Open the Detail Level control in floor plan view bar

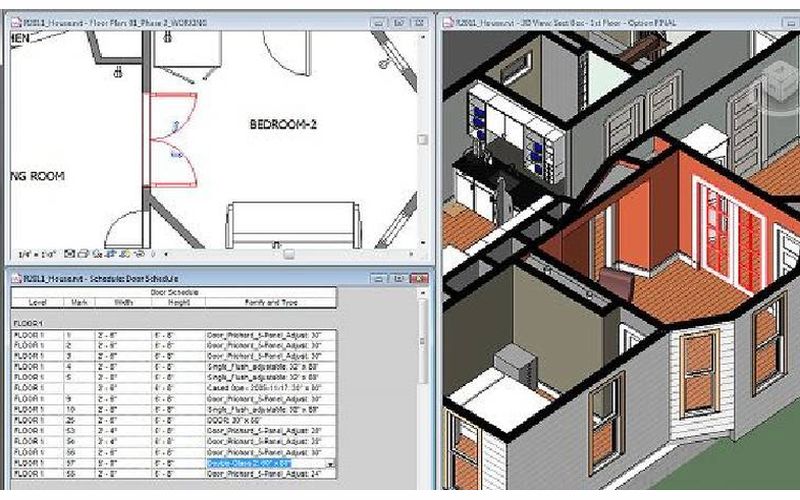tap(70, 254)
